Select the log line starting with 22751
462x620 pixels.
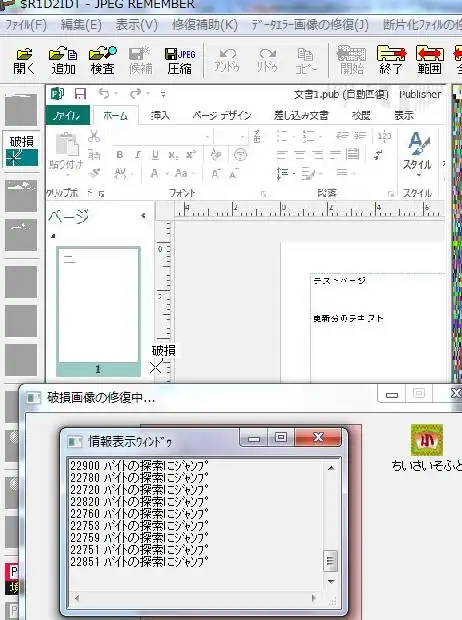coord(139,550)
